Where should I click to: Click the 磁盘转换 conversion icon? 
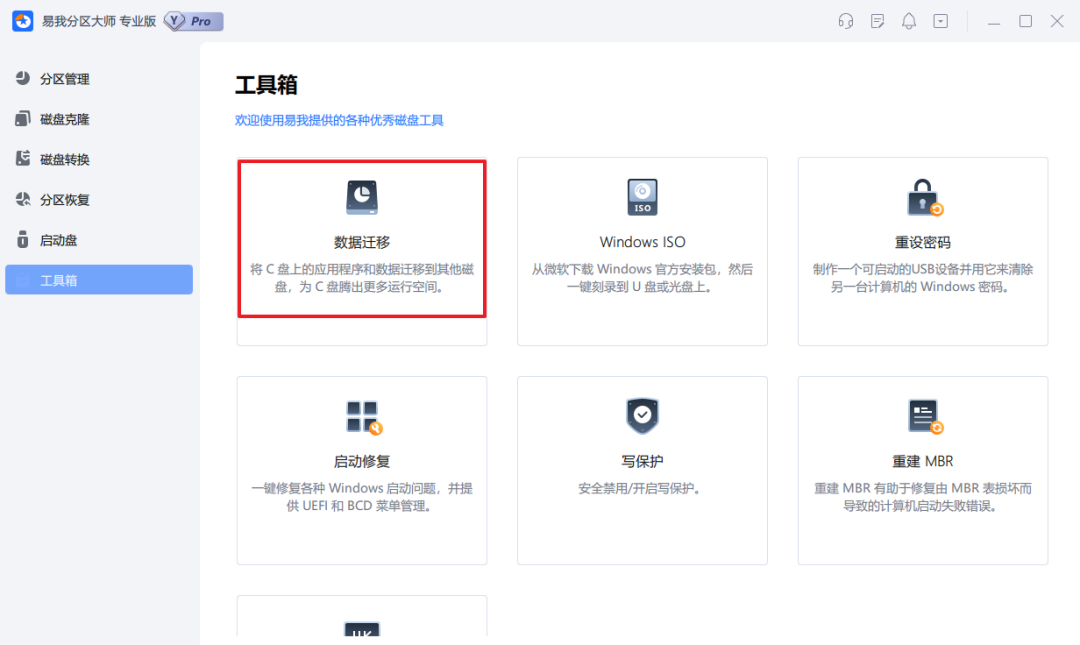pos(23,158)
